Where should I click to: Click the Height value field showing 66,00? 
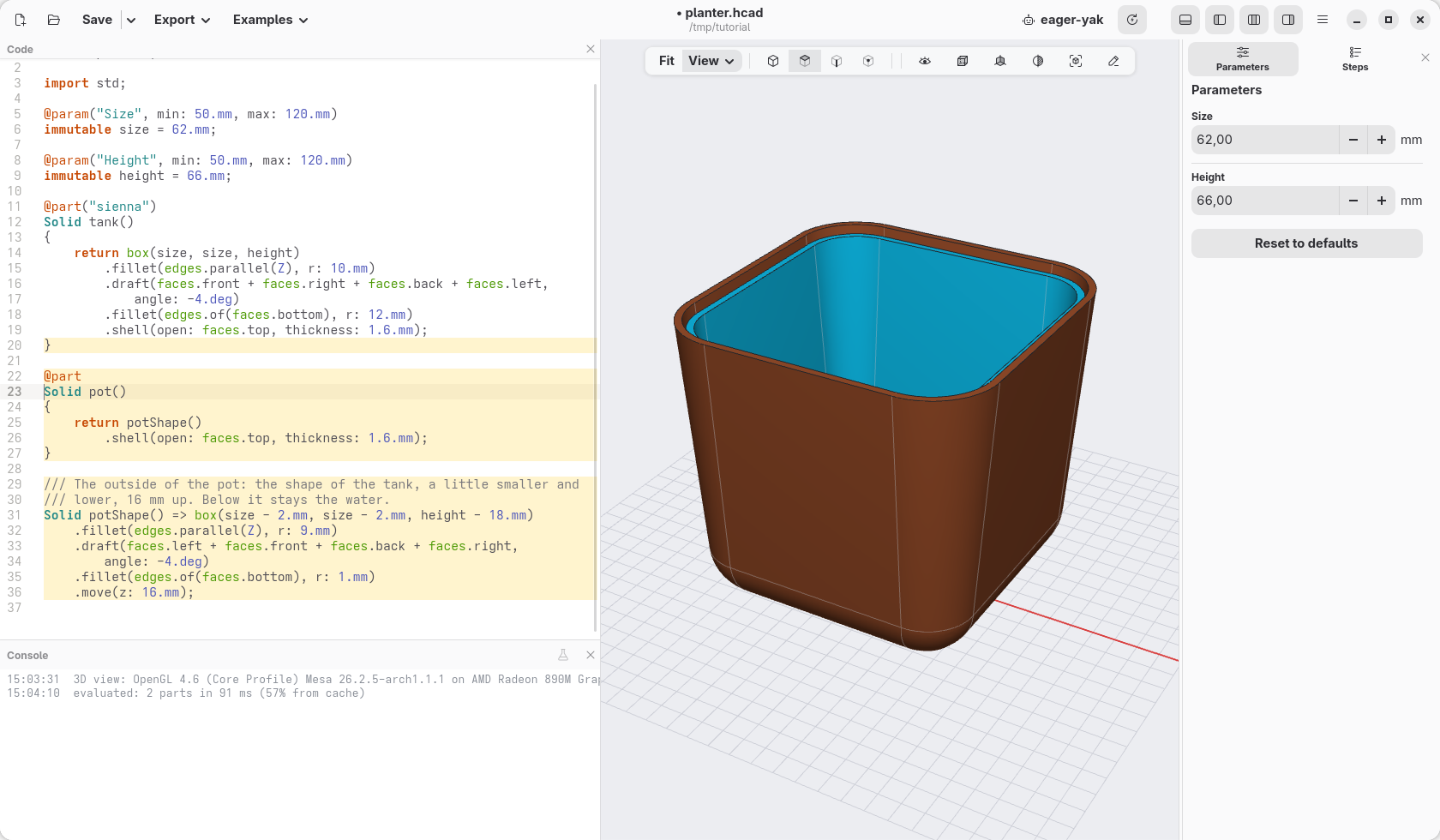coord(1265,201)
